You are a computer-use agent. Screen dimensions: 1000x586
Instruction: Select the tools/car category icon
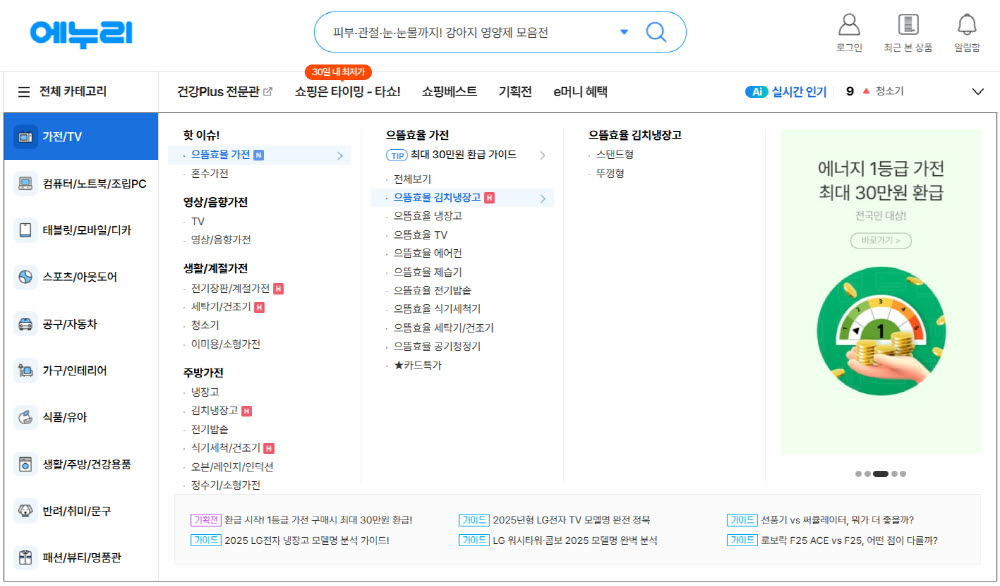pyautogui.click(x=25, y=324)
